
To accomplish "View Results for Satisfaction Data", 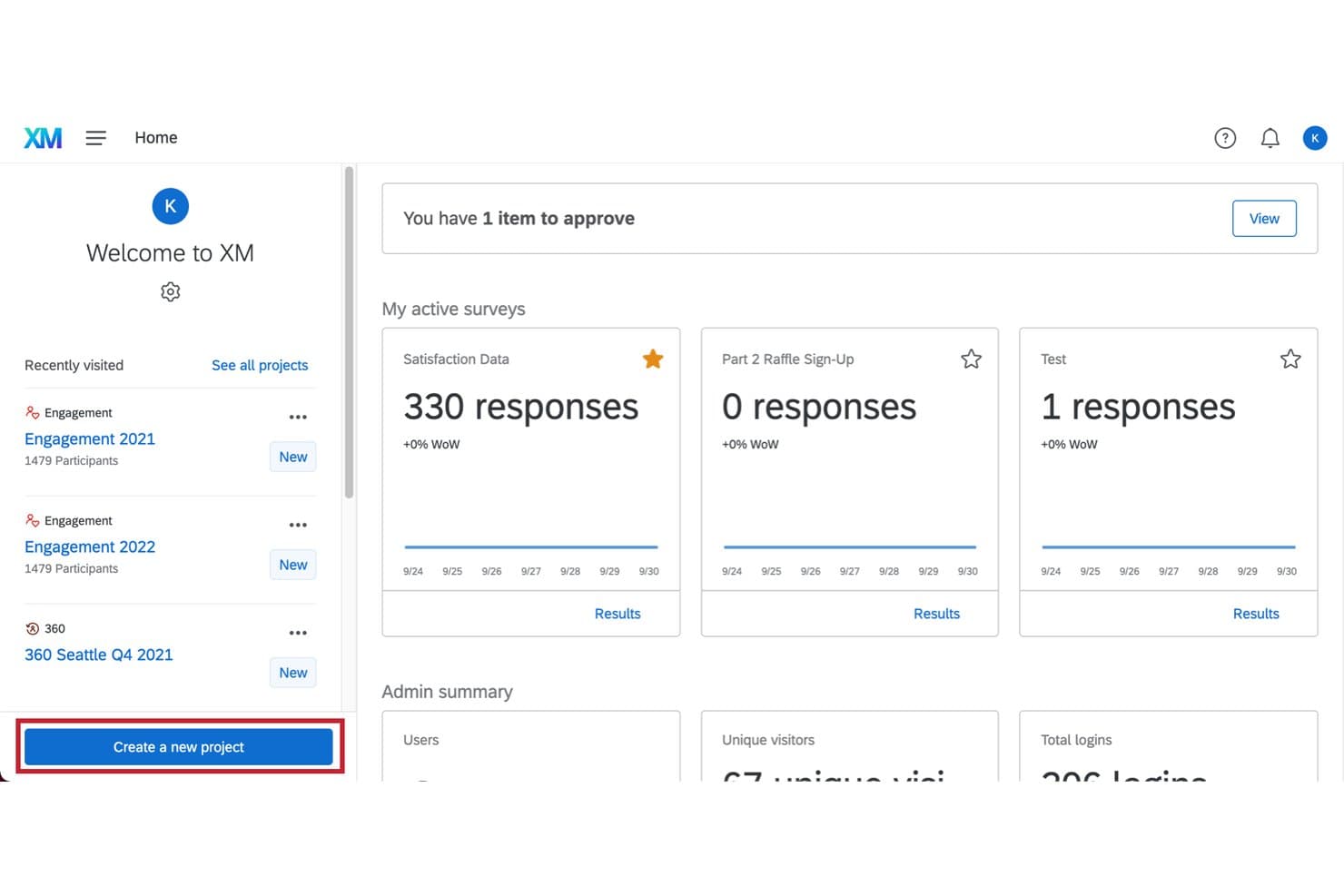I will (618, 614).
